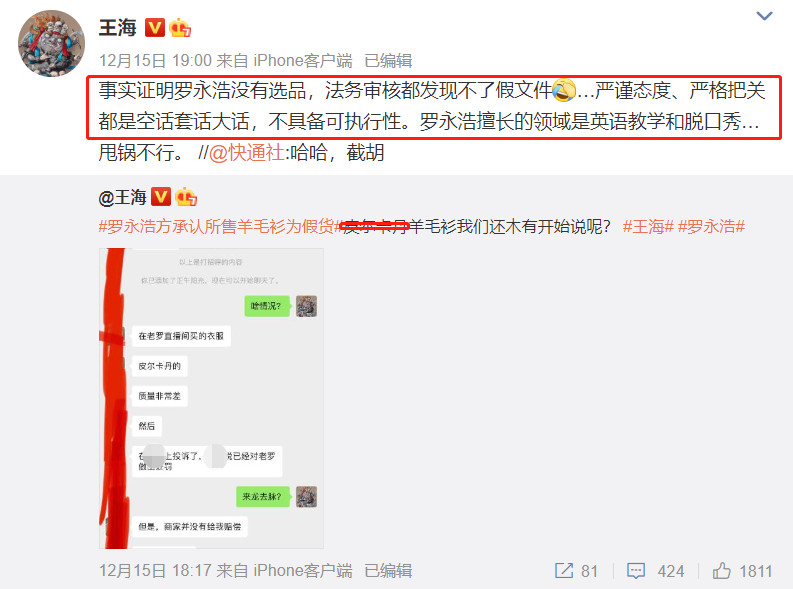
Task: Open the #王海# hashtag link
Action: pyautogui.click(x=648, y=226)
